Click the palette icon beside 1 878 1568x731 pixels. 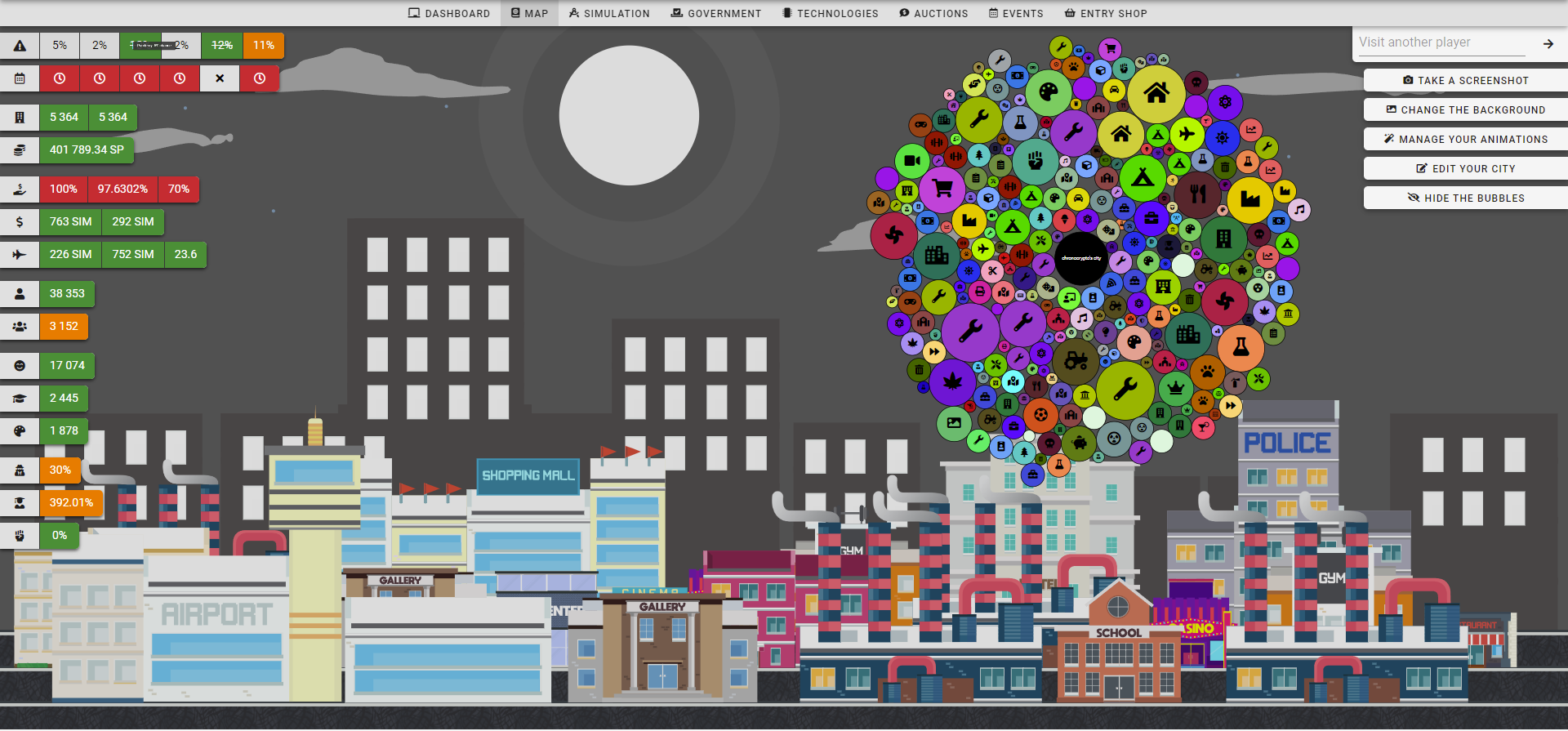click(x=20, y=431)
